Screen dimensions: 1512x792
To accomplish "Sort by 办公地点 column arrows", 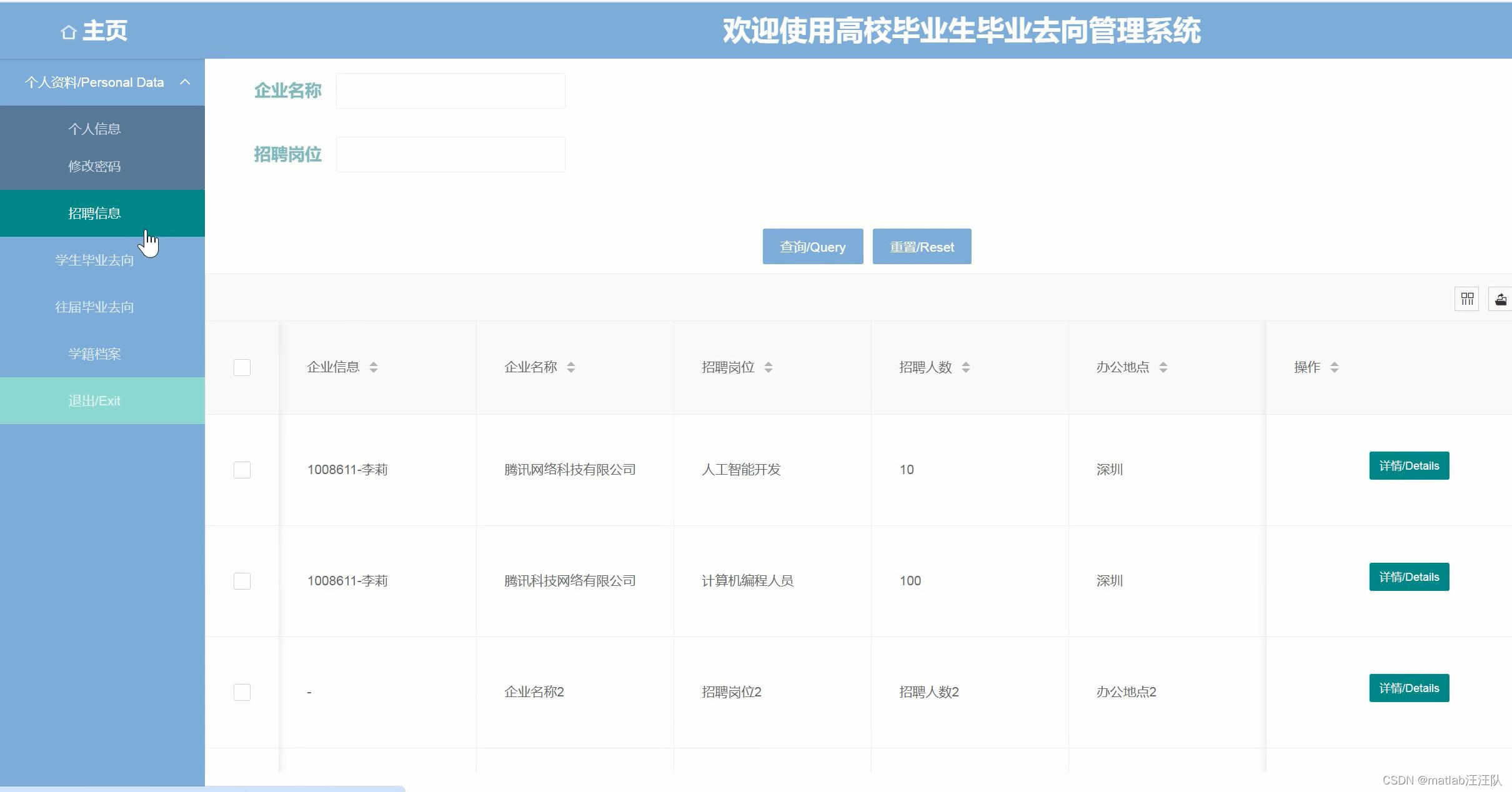I will pos(1163,367).
